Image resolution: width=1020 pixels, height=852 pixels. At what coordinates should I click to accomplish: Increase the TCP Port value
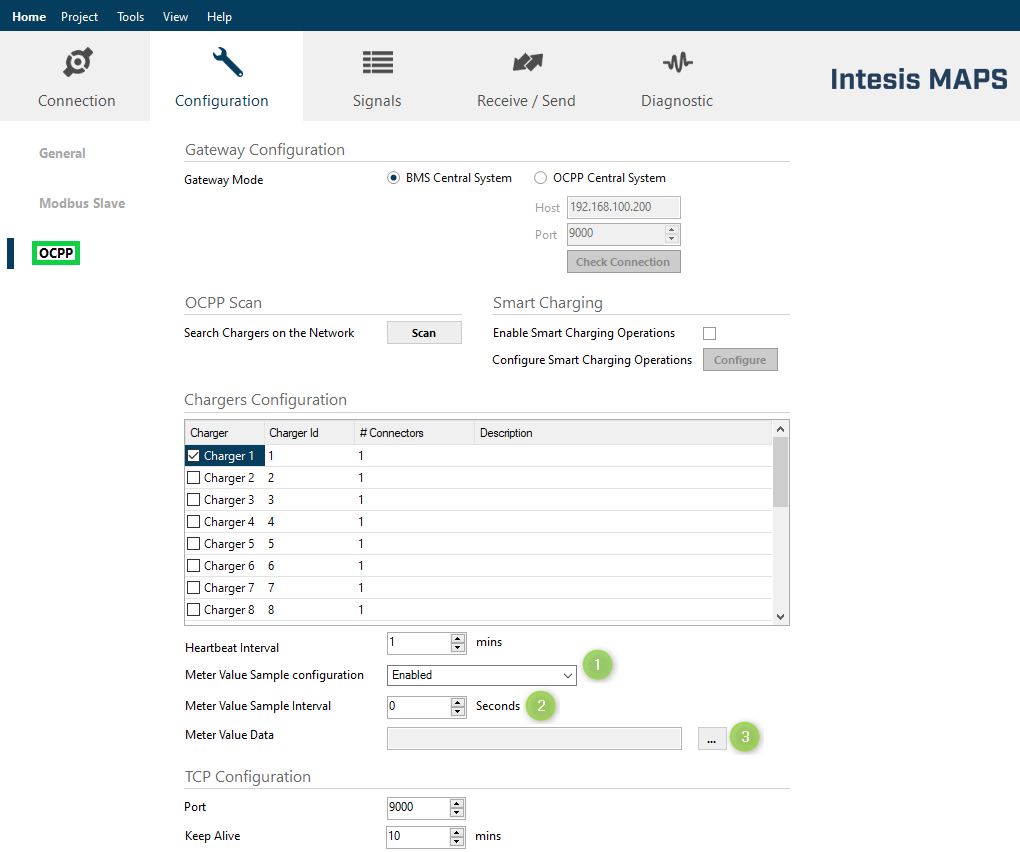pos(457,803)
